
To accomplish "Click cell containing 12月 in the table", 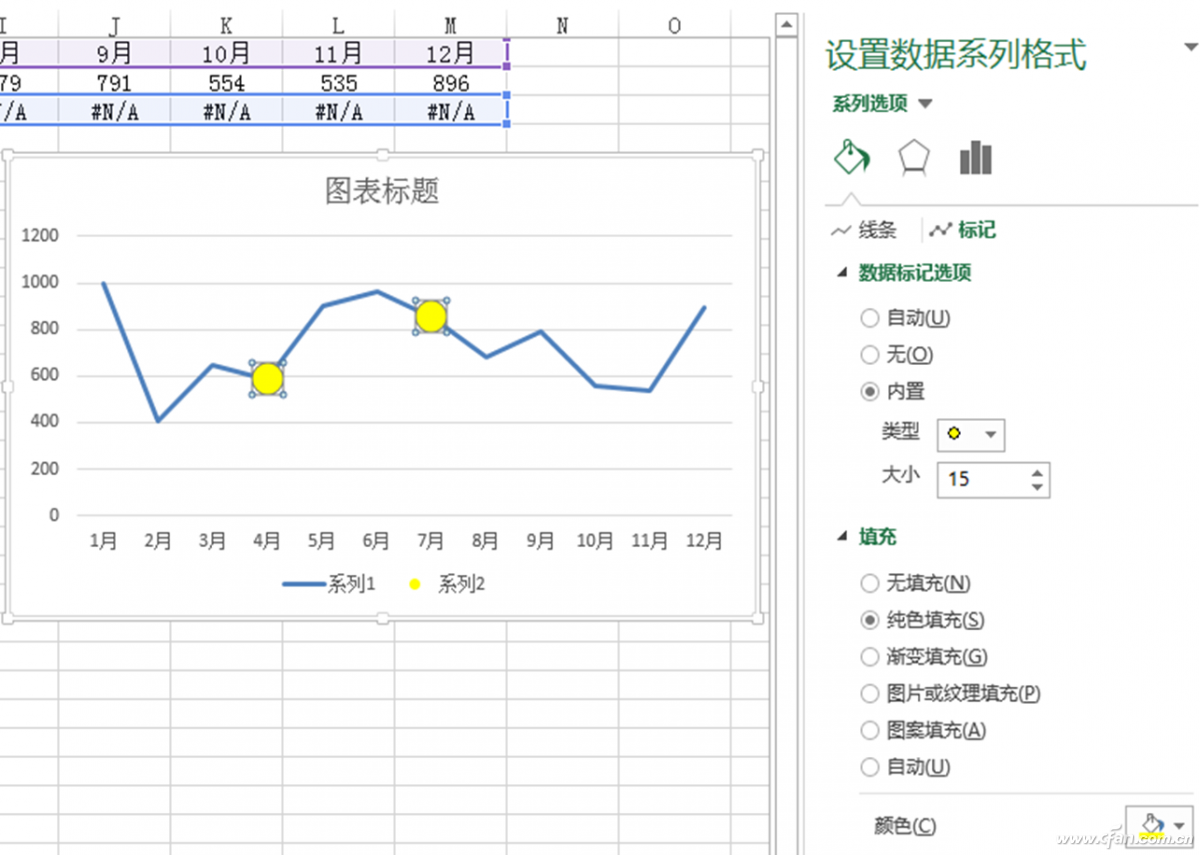I will [450, 53].
